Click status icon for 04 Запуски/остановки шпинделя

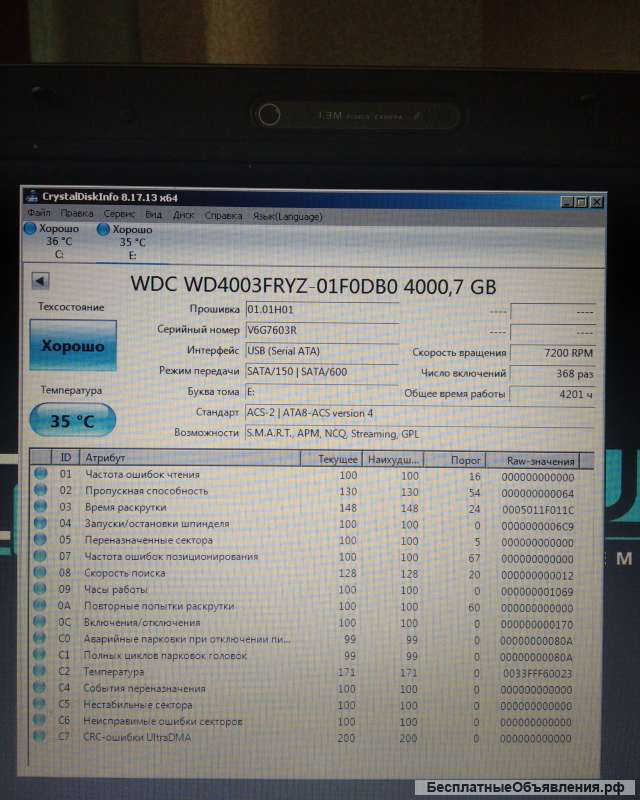[x=40, y=522]
